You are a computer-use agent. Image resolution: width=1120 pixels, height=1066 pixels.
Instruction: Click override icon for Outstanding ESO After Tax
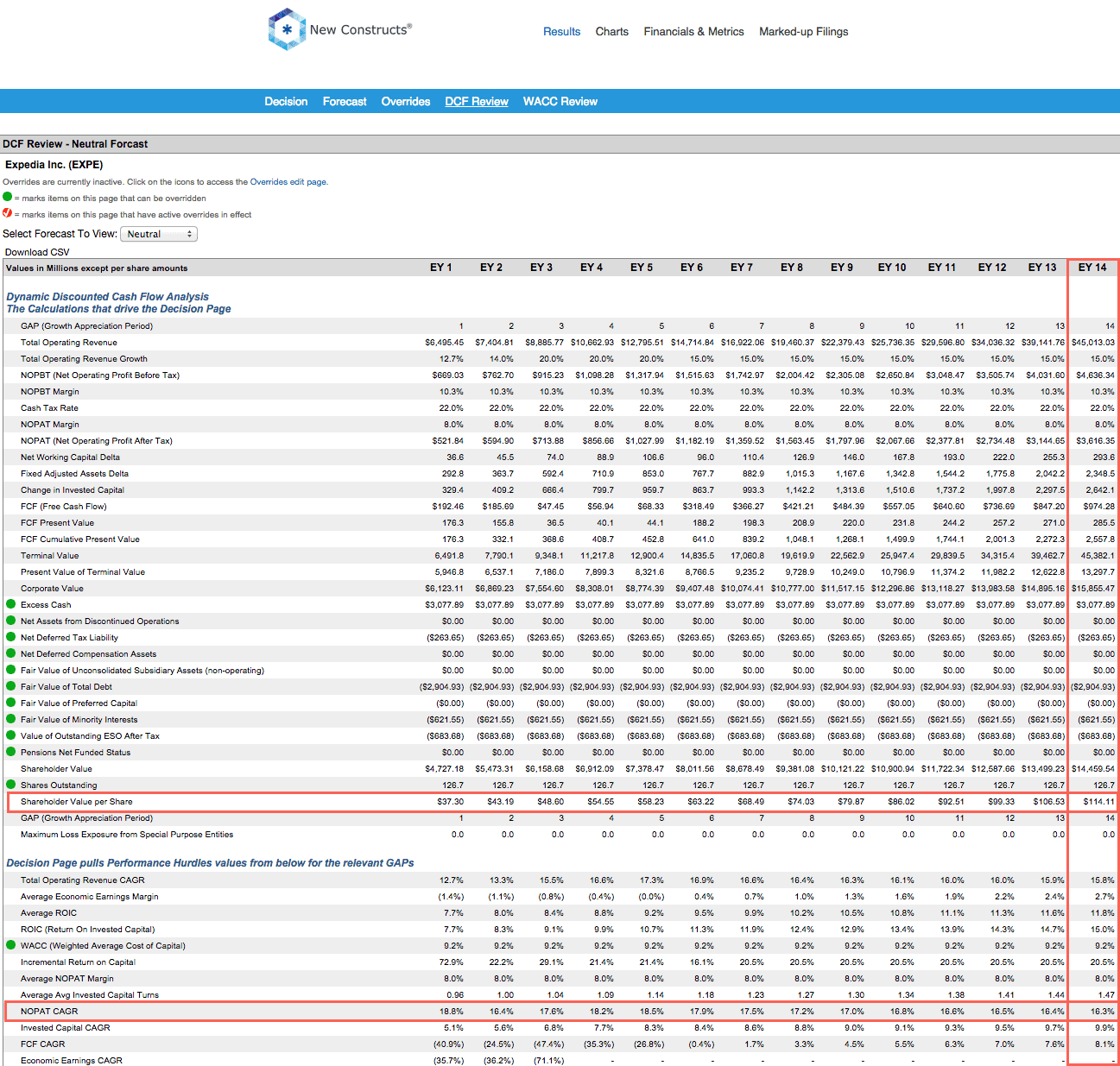click(10, 735)
